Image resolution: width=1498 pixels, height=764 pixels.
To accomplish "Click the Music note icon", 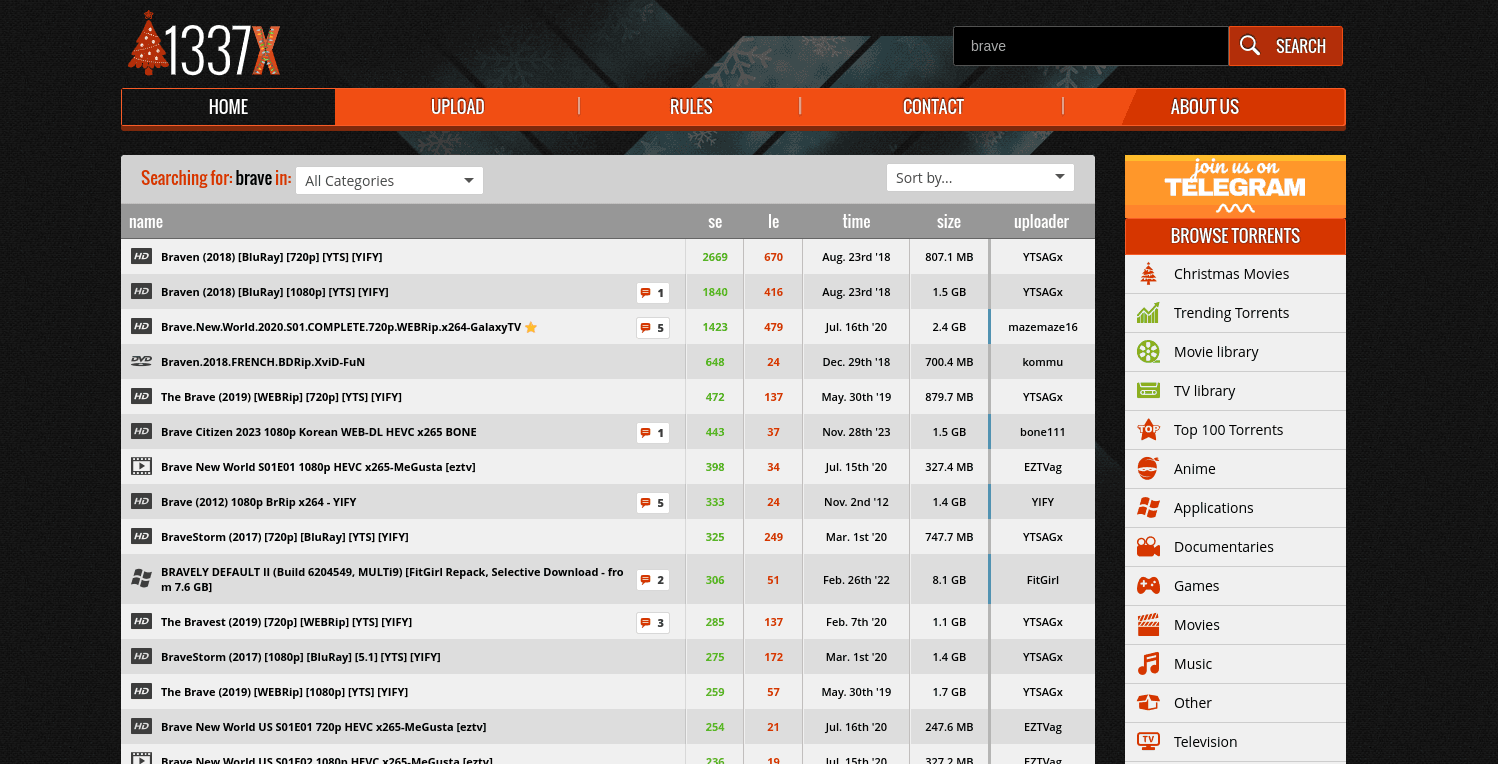I will point(1148,664).
